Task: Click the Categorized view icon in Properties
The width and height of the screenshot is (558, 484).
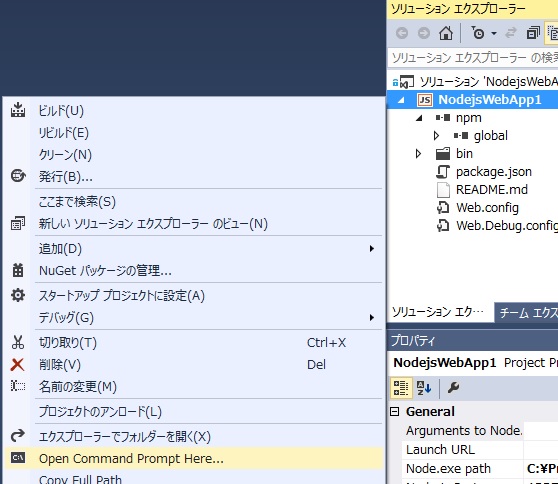Action: coord(401,388)
